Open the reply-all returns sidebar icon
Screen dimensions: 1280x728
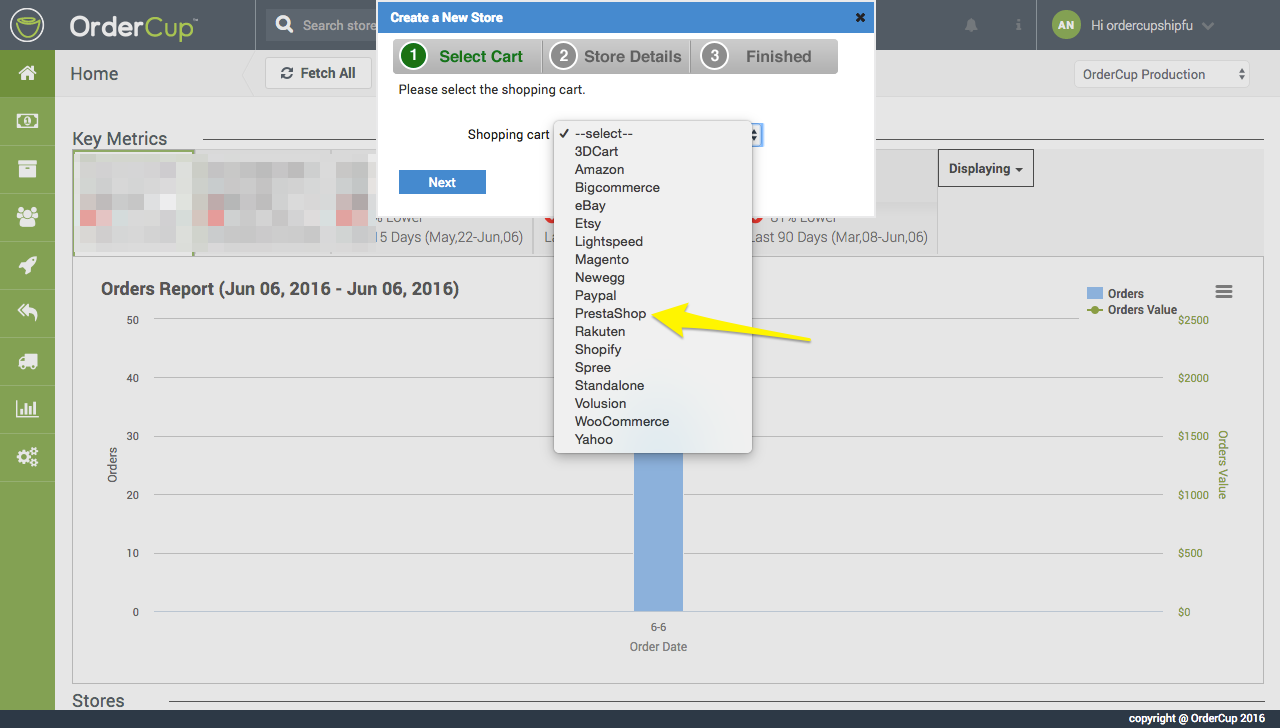click(x=27, y=313)
